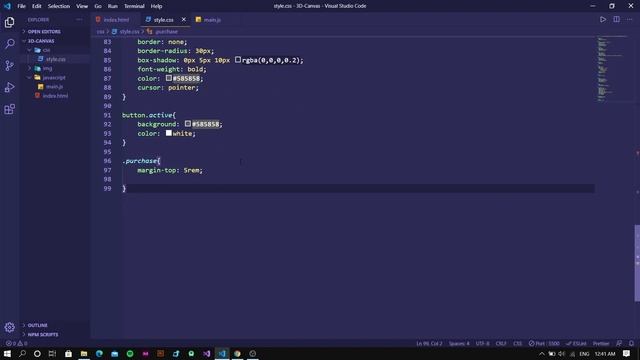Click Port: 5500 Live Server status
Screen dimensions: 640x360
tap(544, 343)
